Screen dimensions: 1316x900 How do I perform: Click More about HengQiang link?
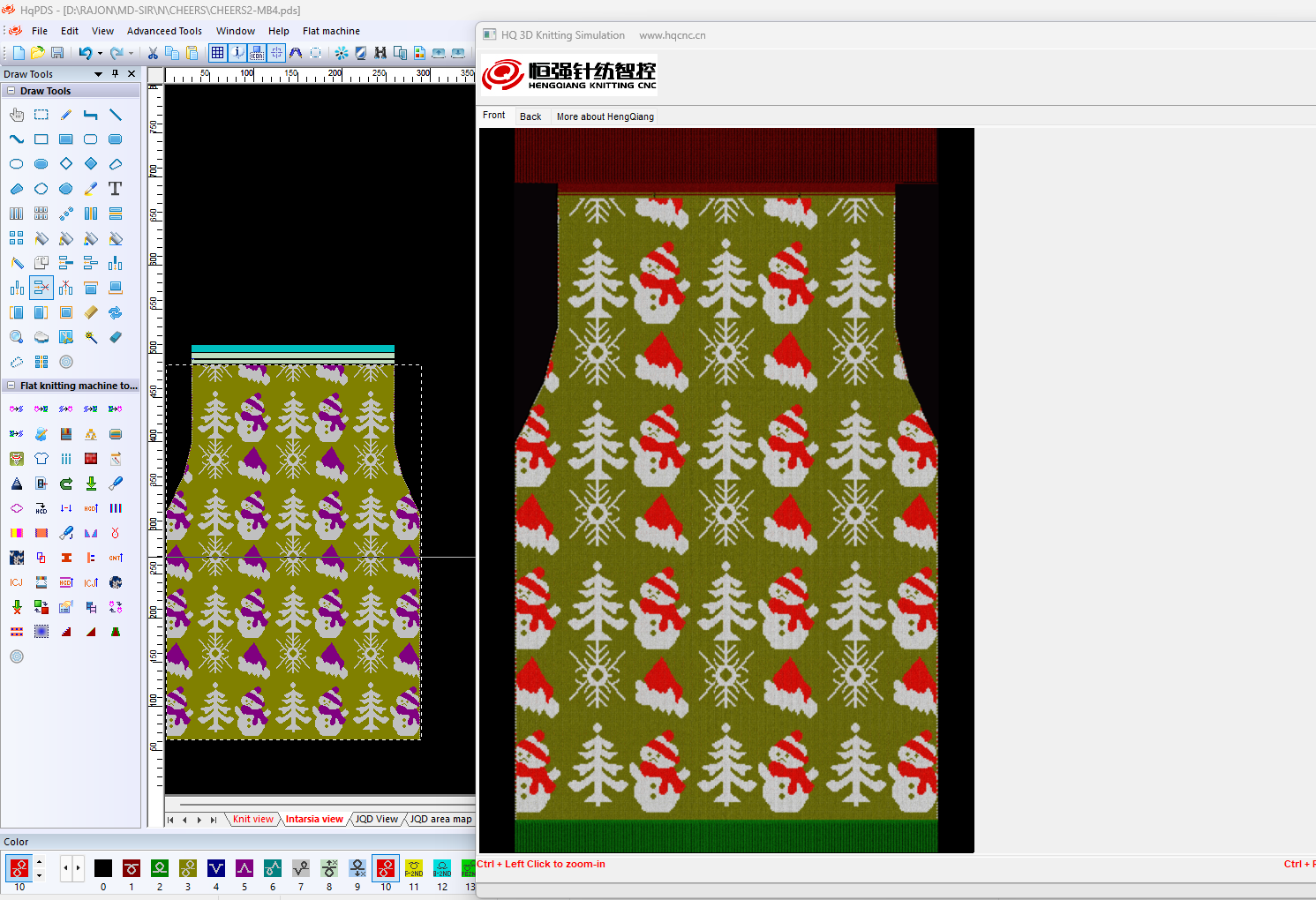[605, 116]
